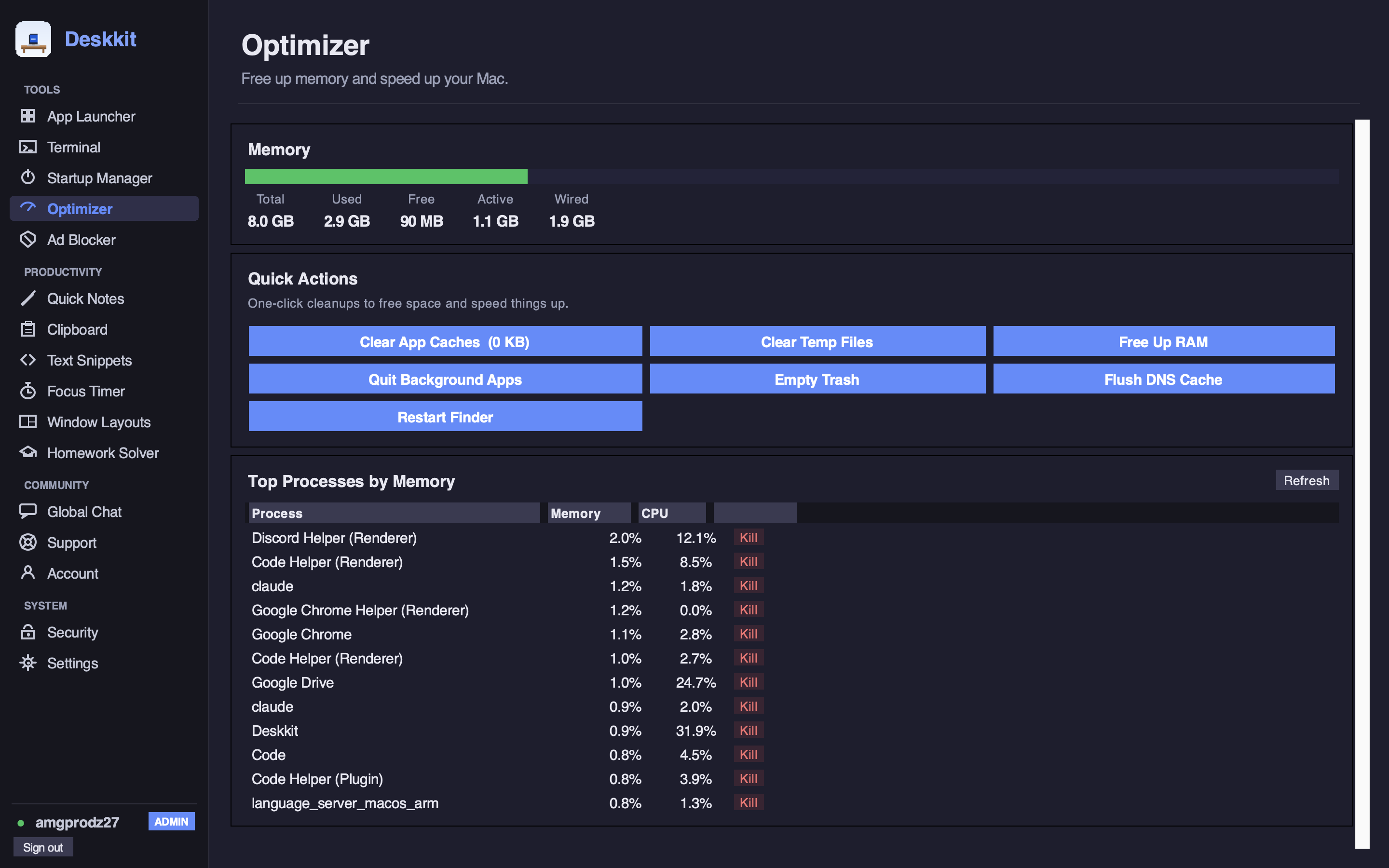Click the Terminal prompt icon
The height and width of the screenshot is (868, 1389).
(x=27, y=147)
